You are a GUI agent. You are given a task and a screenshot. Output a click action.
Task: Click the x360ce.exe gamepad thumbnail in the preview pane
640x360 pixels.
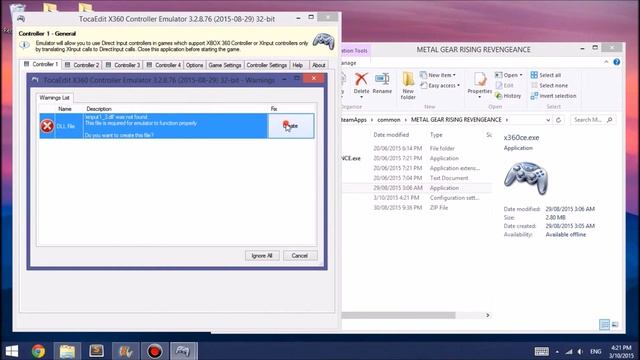[x=526, y=178]
